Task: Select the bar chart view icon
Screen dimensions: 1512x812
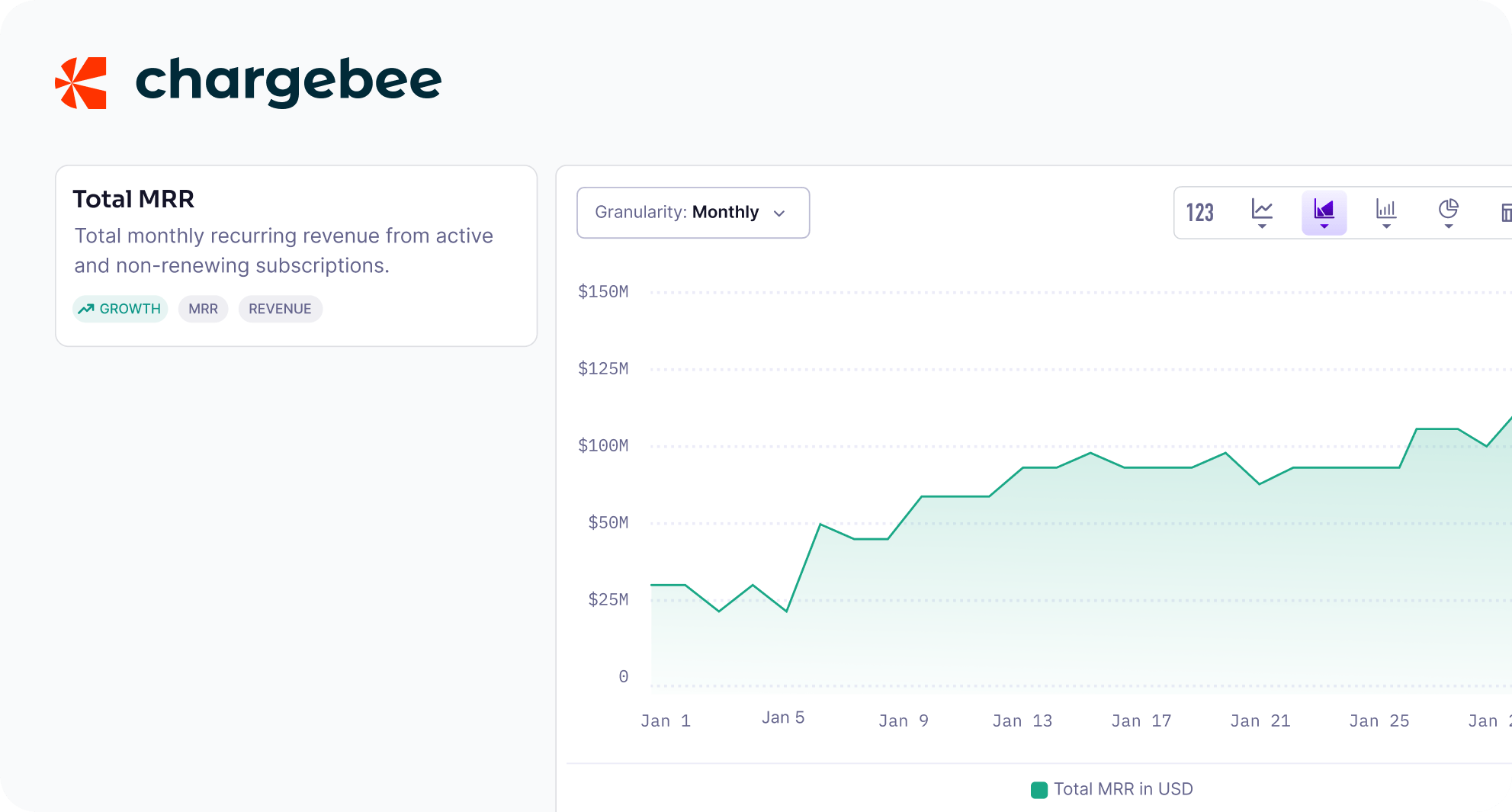Action: (x=1386, y=213)
